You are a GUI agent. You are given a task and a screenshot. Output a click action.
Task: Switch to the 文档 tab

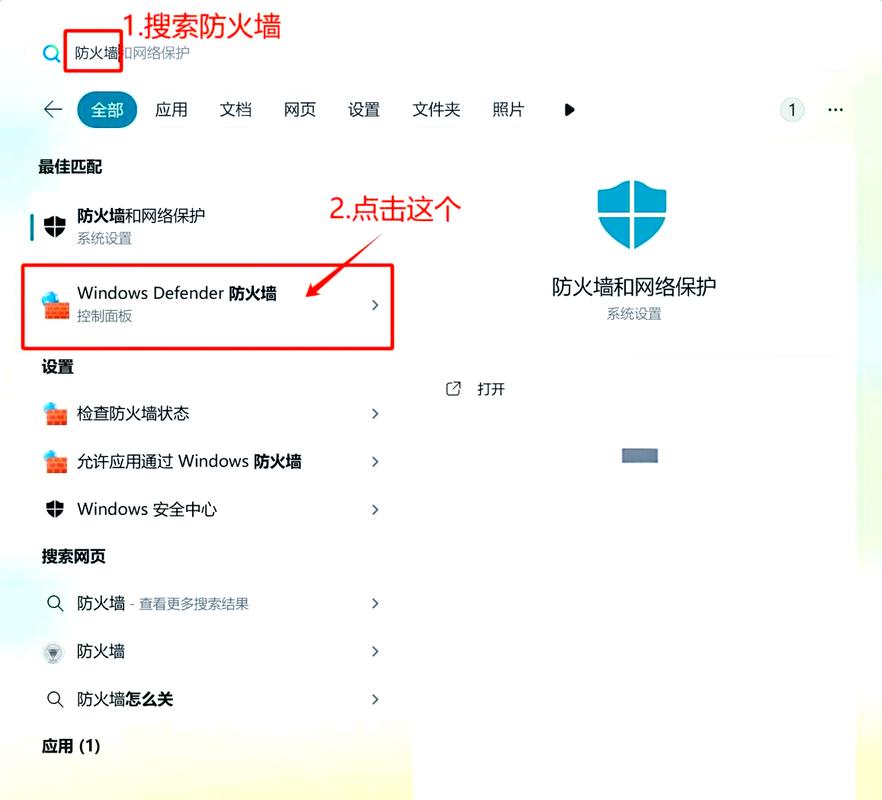(235, 110)
